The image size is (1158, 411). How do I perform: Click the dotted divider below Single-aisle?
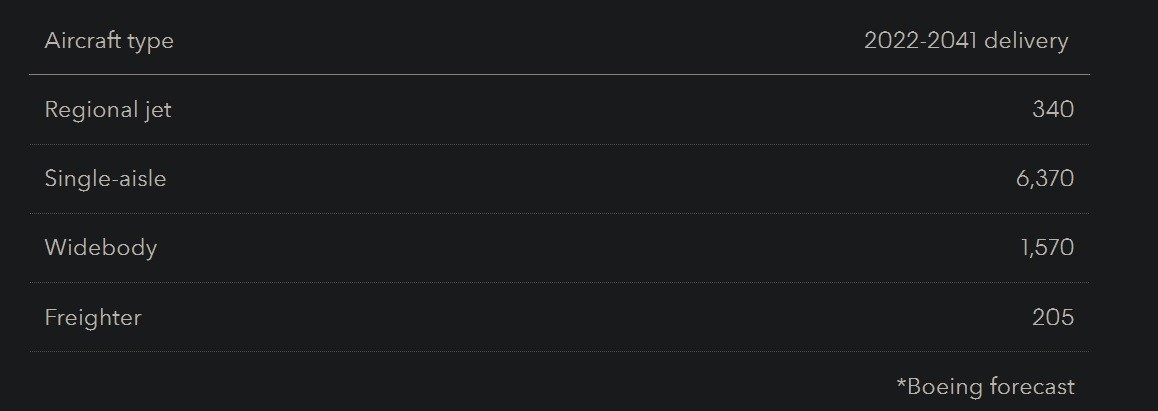(559, 213)
